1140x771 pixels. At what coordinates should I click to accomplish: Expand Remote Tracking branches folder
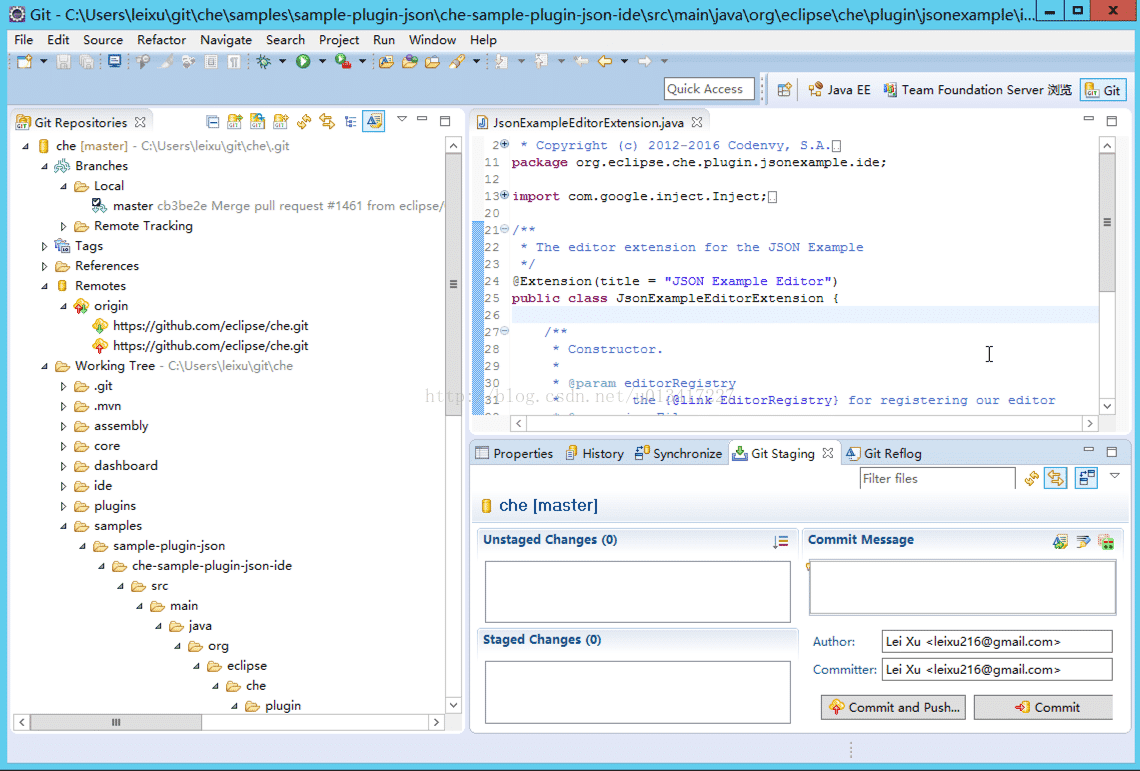point(64,226)
